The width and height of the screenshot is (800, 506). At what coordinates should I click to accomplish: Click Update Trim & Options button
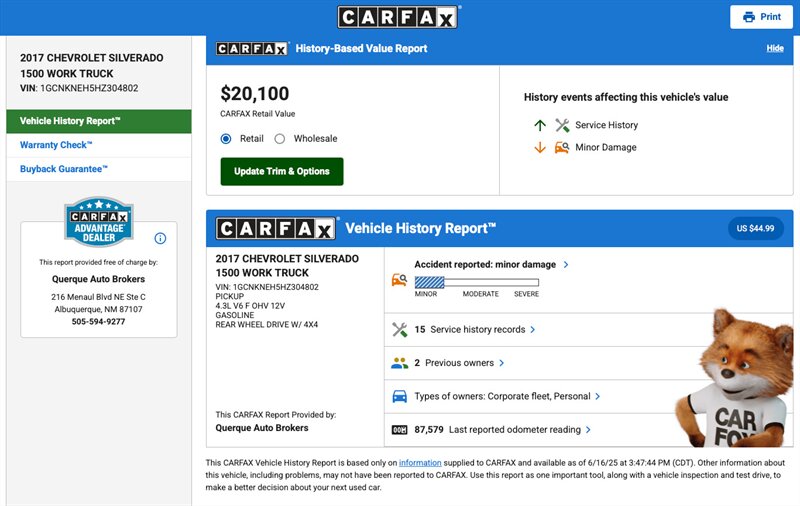281,171
